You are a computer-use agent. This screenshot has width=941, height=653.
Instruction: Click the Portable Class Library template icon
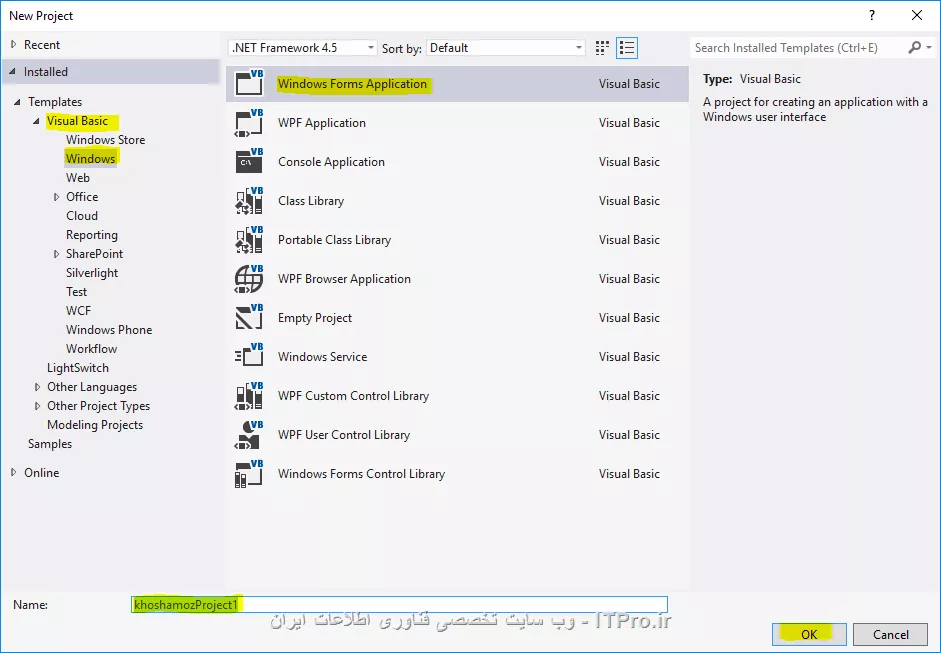249,239
